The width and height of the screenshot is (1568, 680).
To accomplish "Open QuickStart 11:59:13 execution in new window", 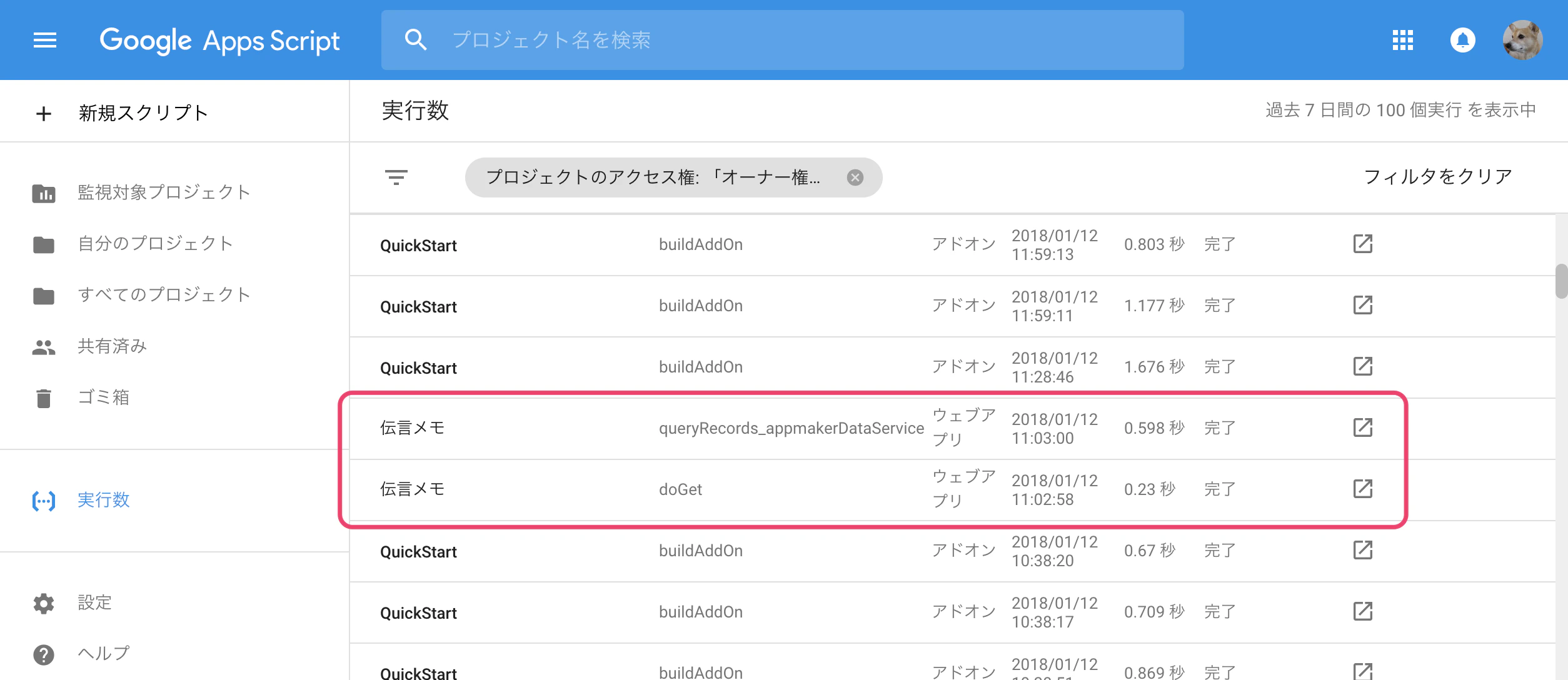I will (1362, 244).
